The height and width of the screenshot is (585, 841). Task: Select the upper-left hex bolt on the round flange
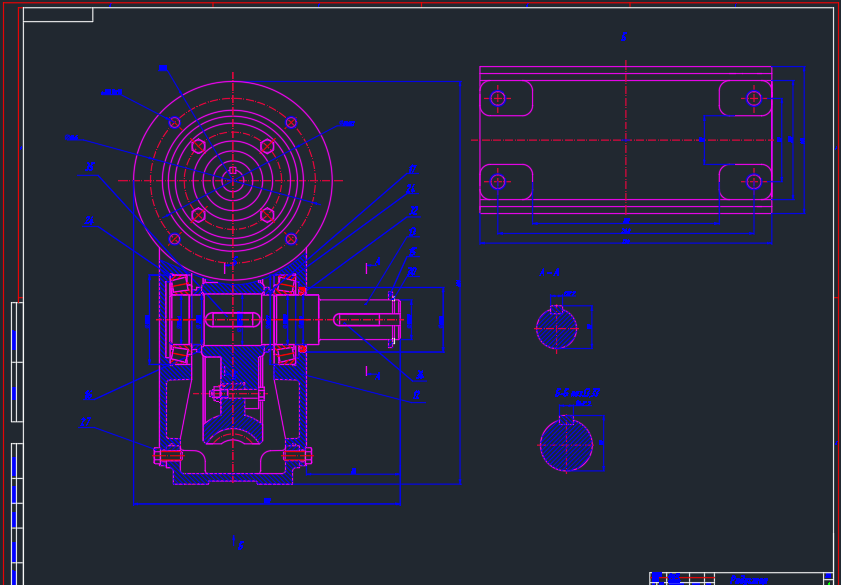click(198, 146)
